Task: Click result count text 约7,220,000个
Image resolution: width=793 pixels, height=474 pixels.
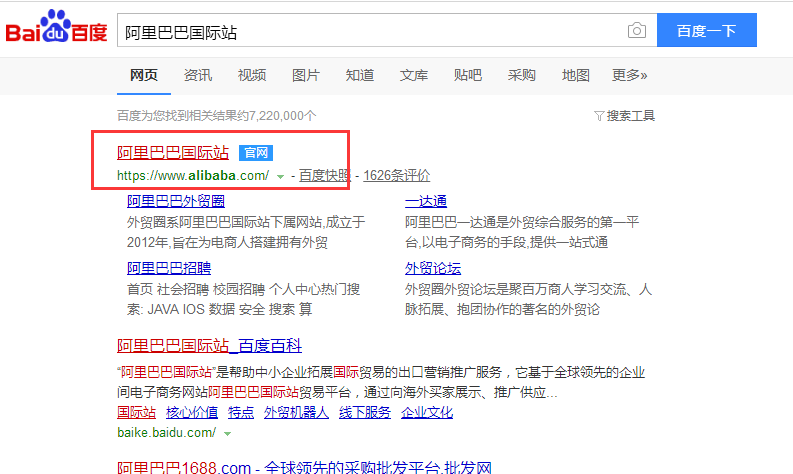Action: (277, 116)
